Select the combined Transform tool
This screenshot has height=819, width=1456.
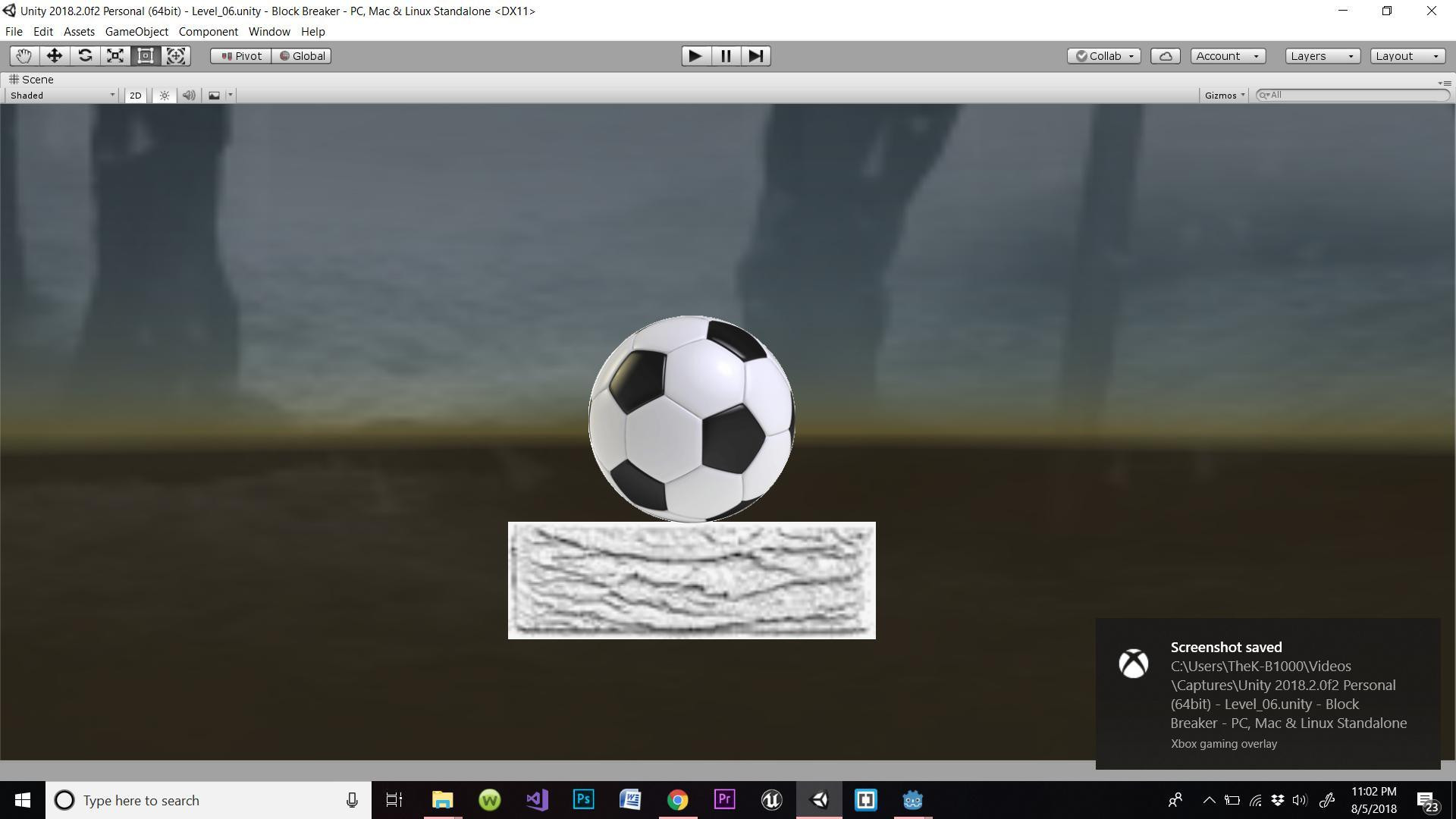tap(176, 56)
